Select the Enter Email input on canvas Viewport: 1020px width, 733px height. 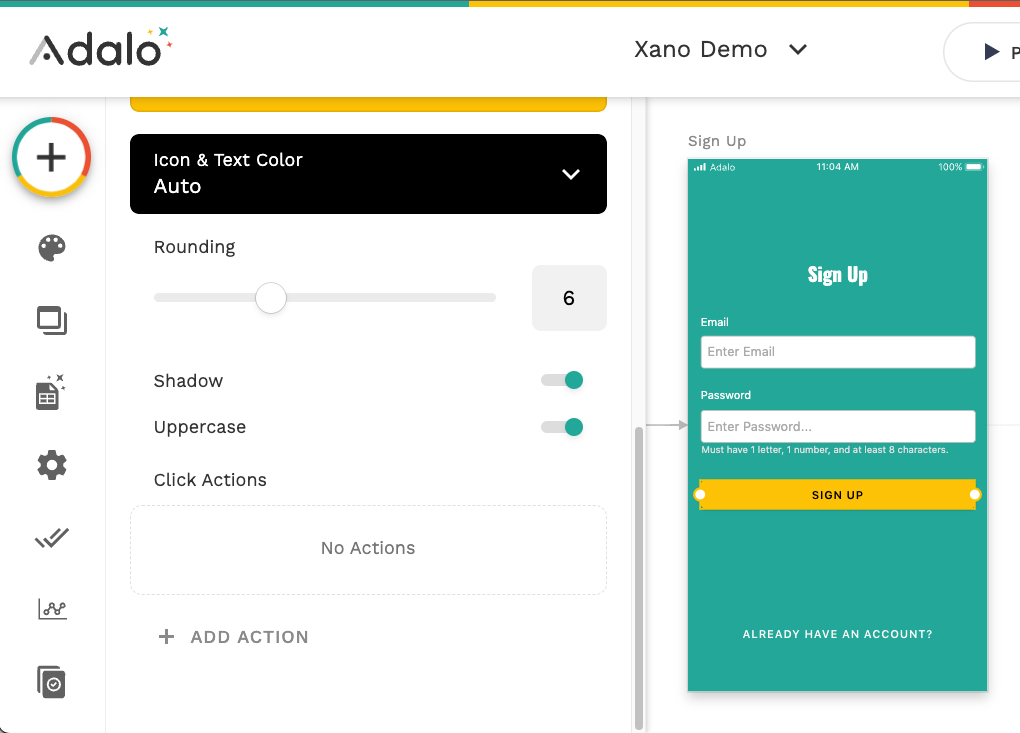tap(837, 352)
